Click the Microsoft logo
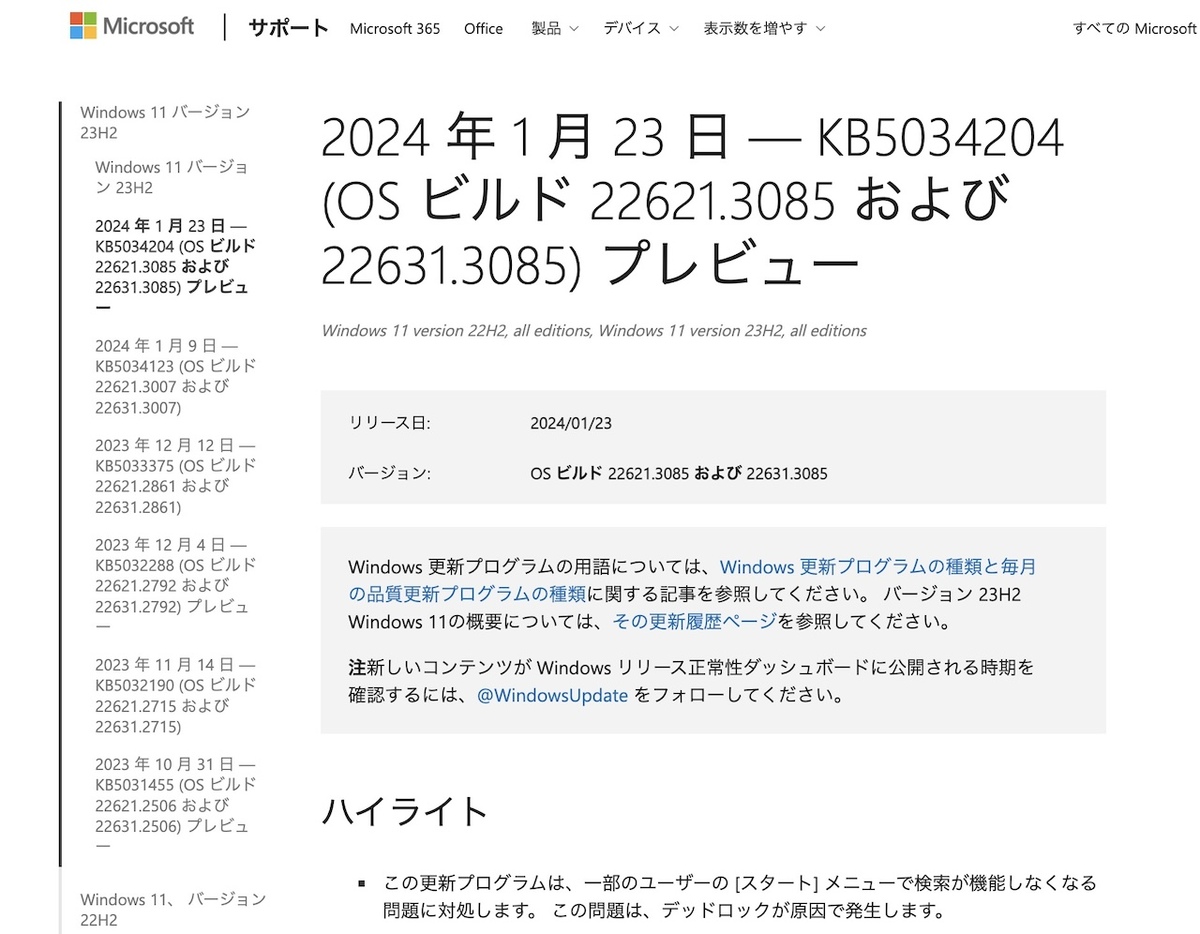The image size is (1200, 934). 132,27
